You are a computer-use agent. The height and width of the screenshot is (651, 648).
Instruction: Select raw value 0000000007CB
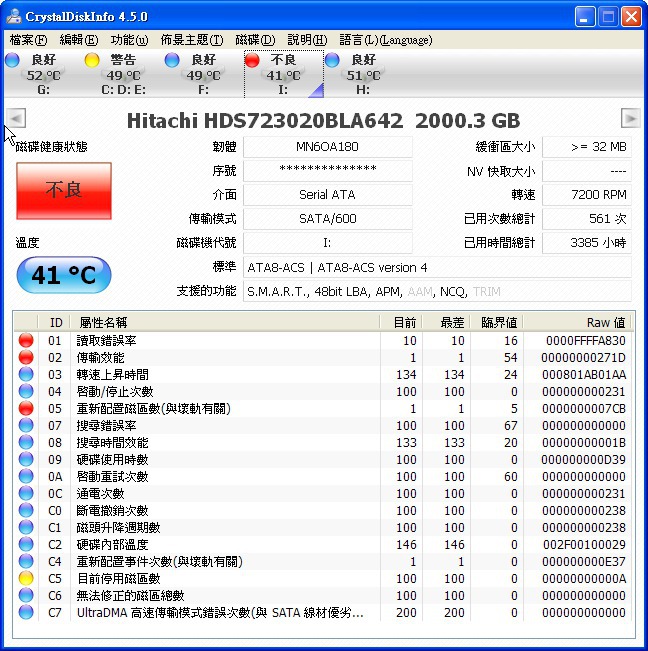coord(584,409)
